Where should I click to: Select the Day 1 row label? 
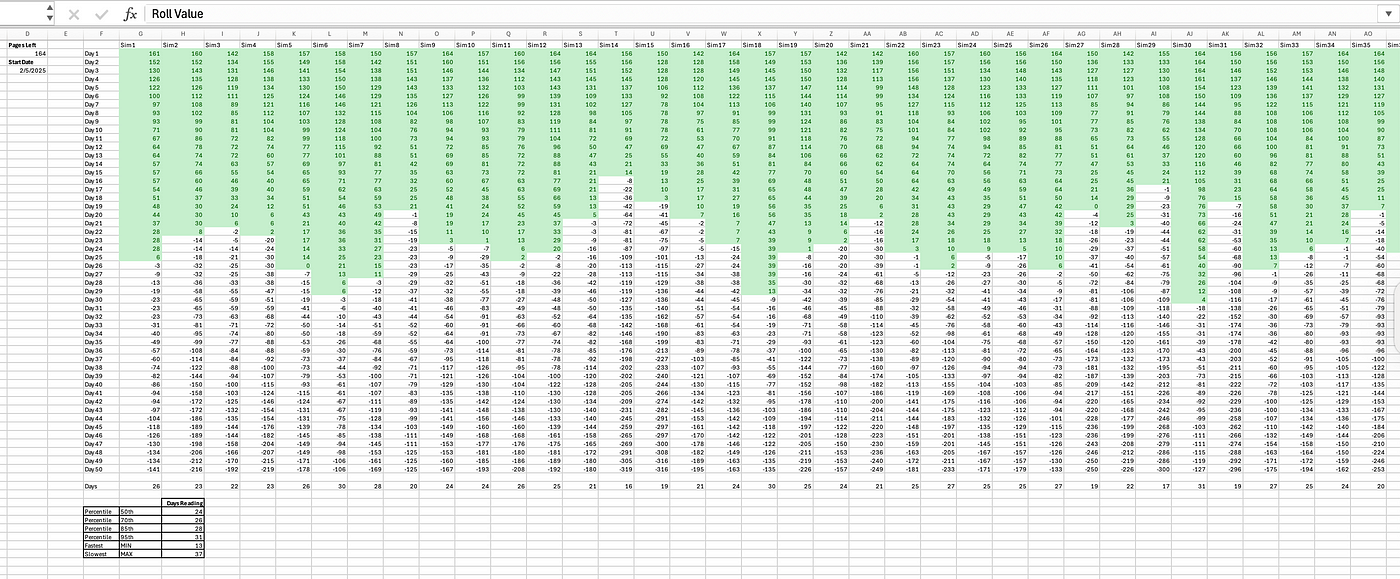click(101, 53)
